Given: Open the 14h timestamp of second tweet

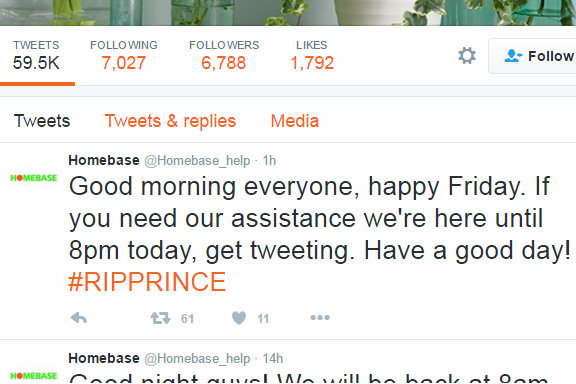Looking at the screenshot, I should pyautogui.click(x=273, y=358).
